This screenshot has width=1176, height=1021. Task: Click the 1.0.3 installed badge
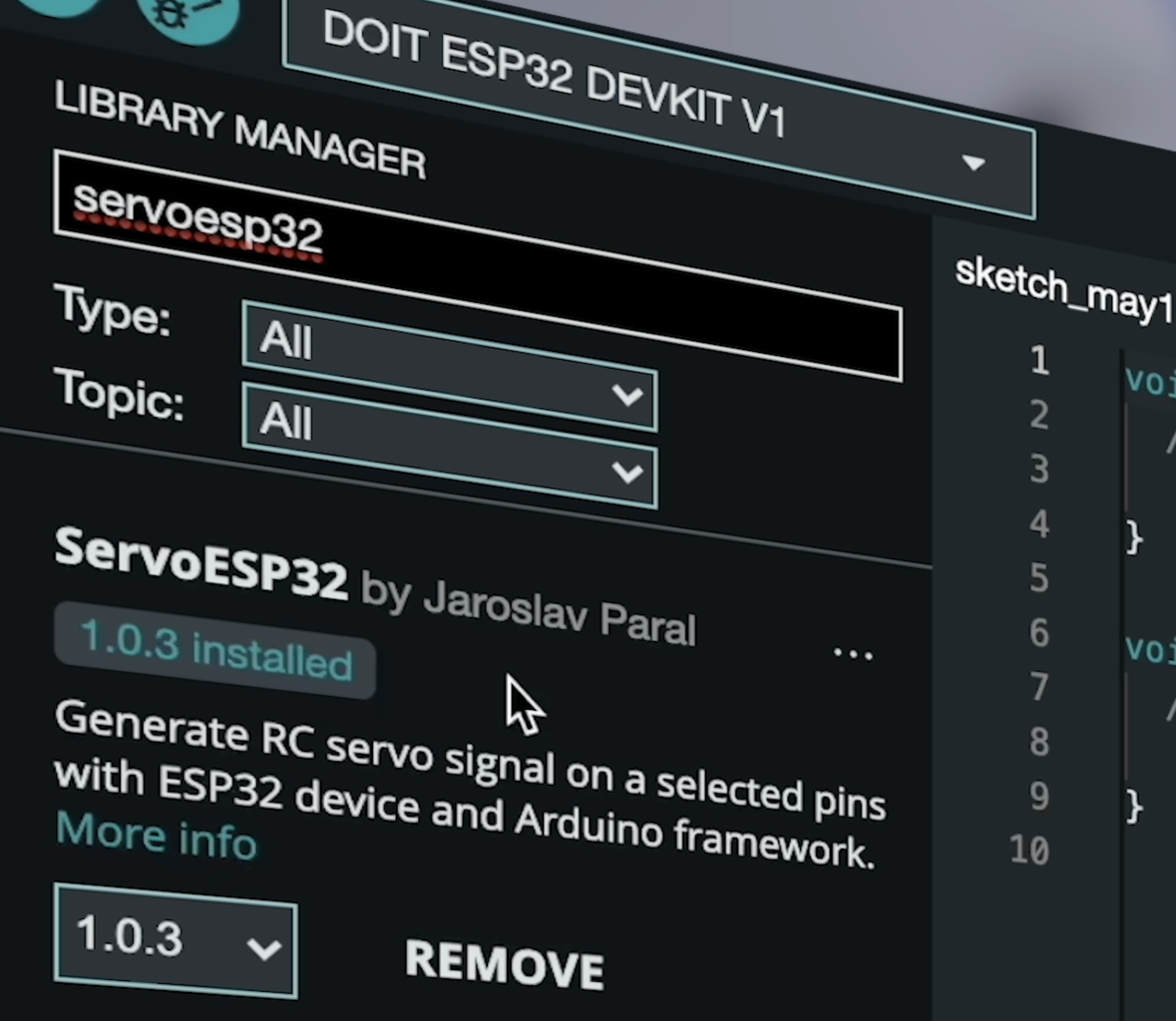(x=214, y=650)
